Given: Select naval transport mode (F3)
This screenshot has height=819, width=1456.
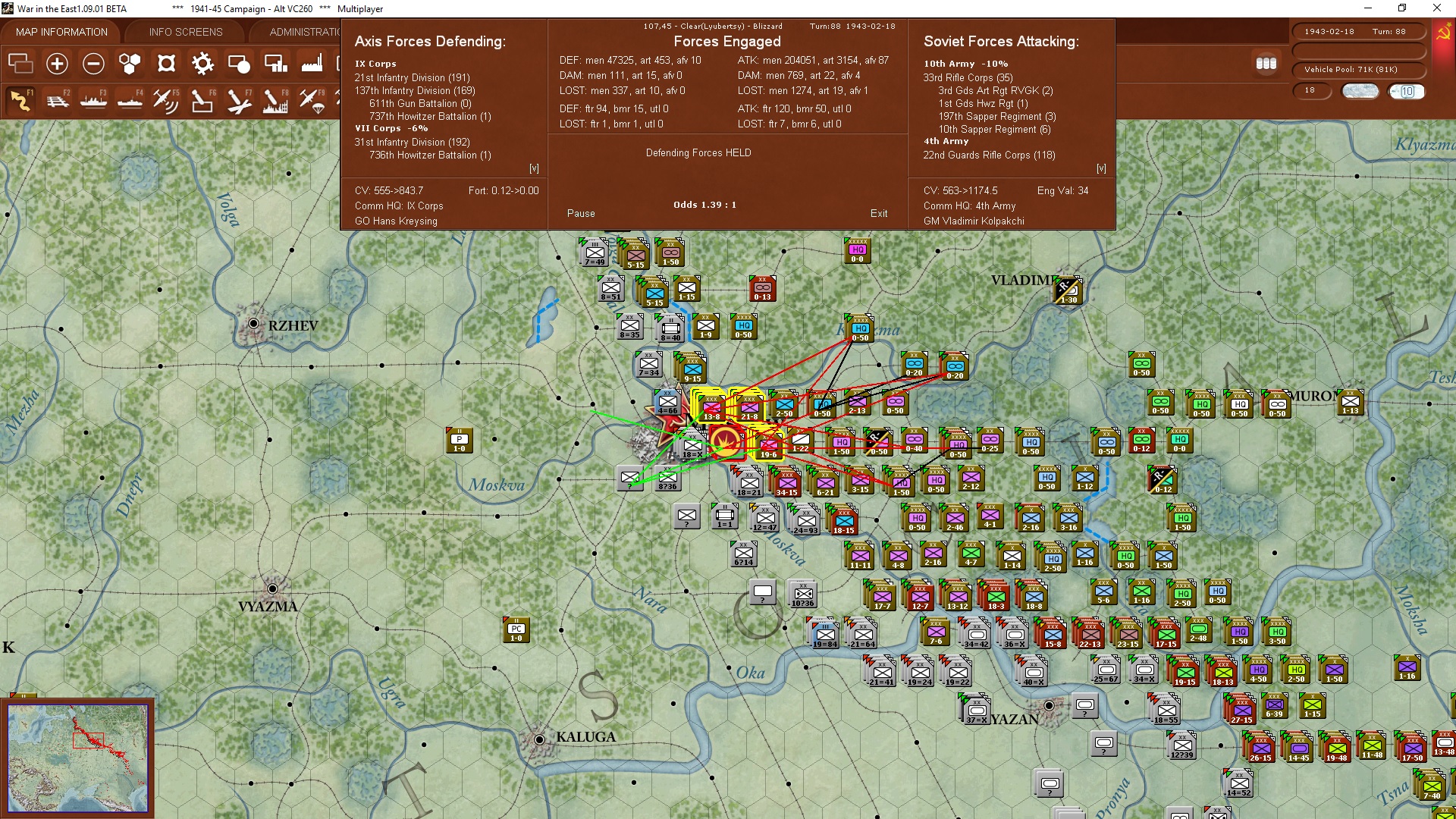Looking at the screenshot, I should 93,100.
